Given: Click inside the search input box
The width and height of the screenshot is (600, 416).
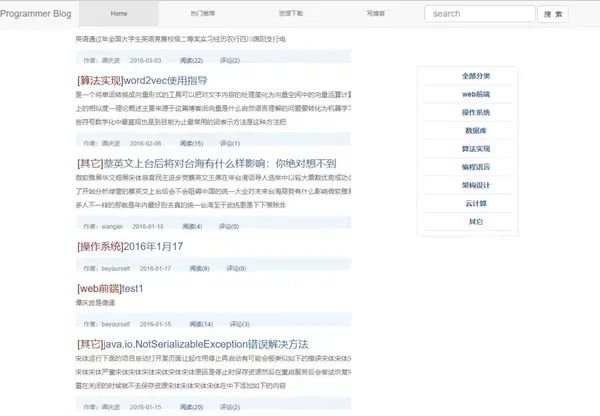Looking at the screenshot, I should (479, 14).
